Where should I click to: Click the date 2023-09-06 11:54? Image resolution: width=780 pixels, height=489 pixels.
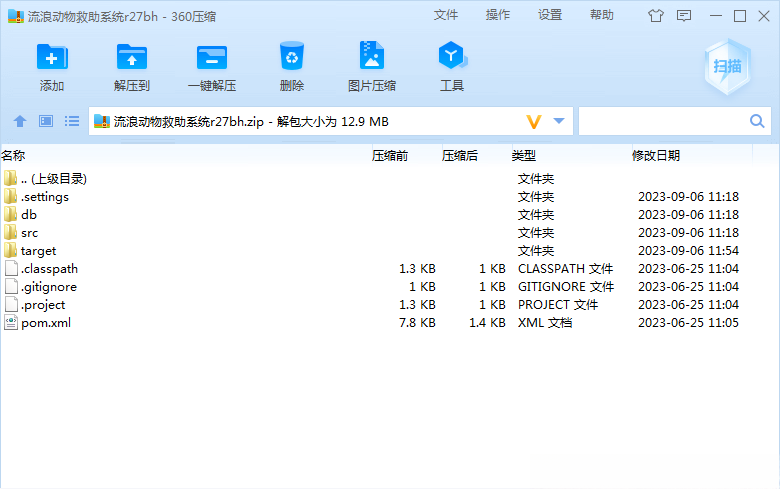tap(688, 250)
